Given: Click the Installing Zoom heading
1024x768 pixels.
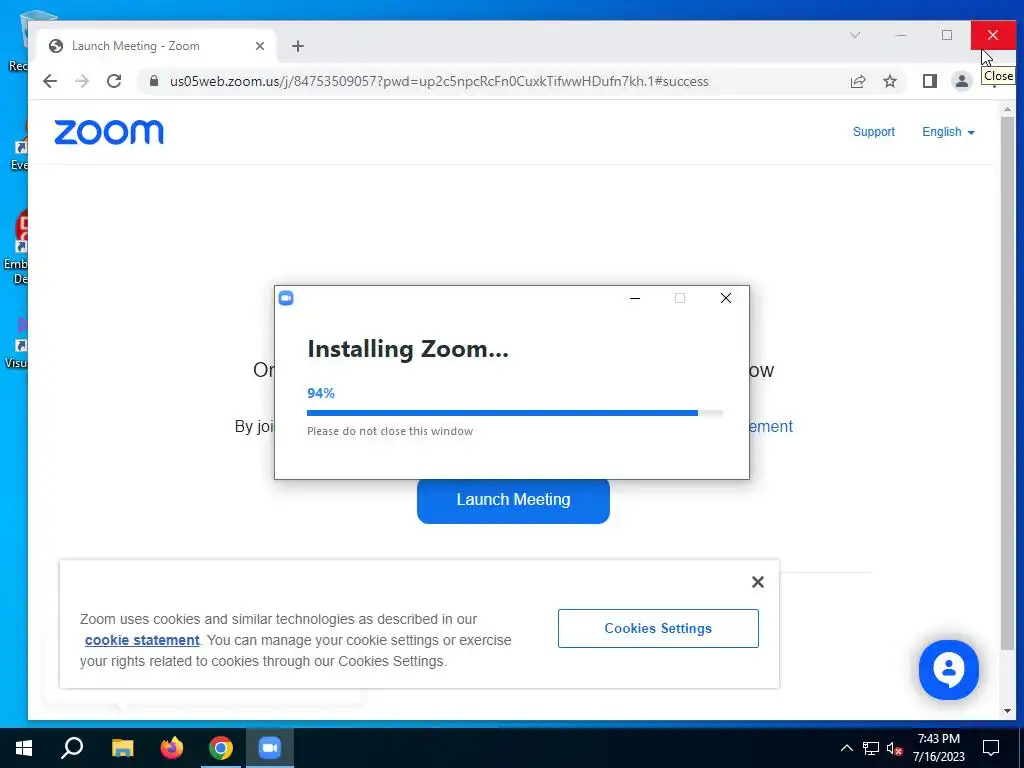Looking at the screenshot, I should (x=408, y=349).
